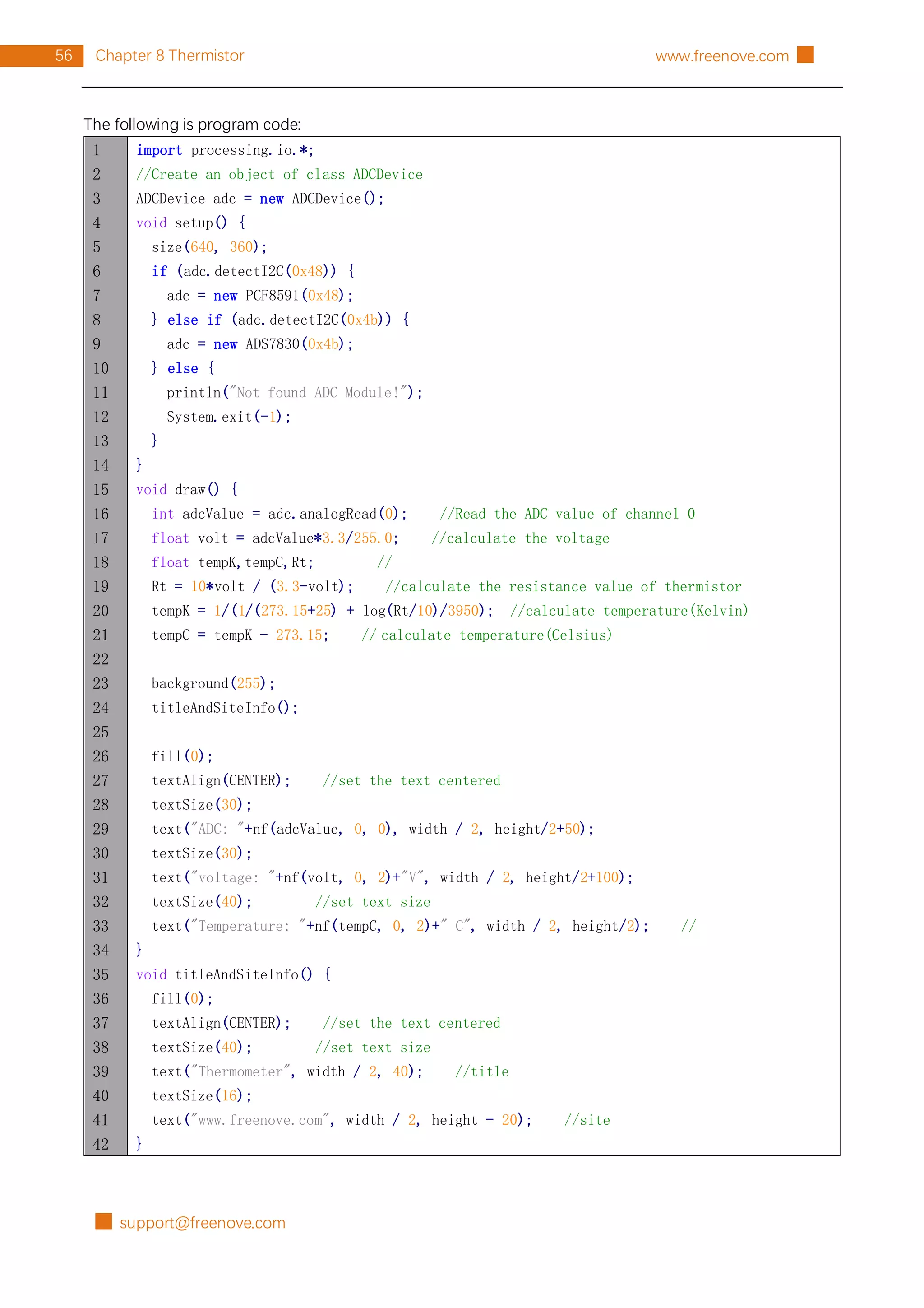Select comment '// calculate temperature(Celsius)'
This screenshot has width=924, height=1308.
487,635
